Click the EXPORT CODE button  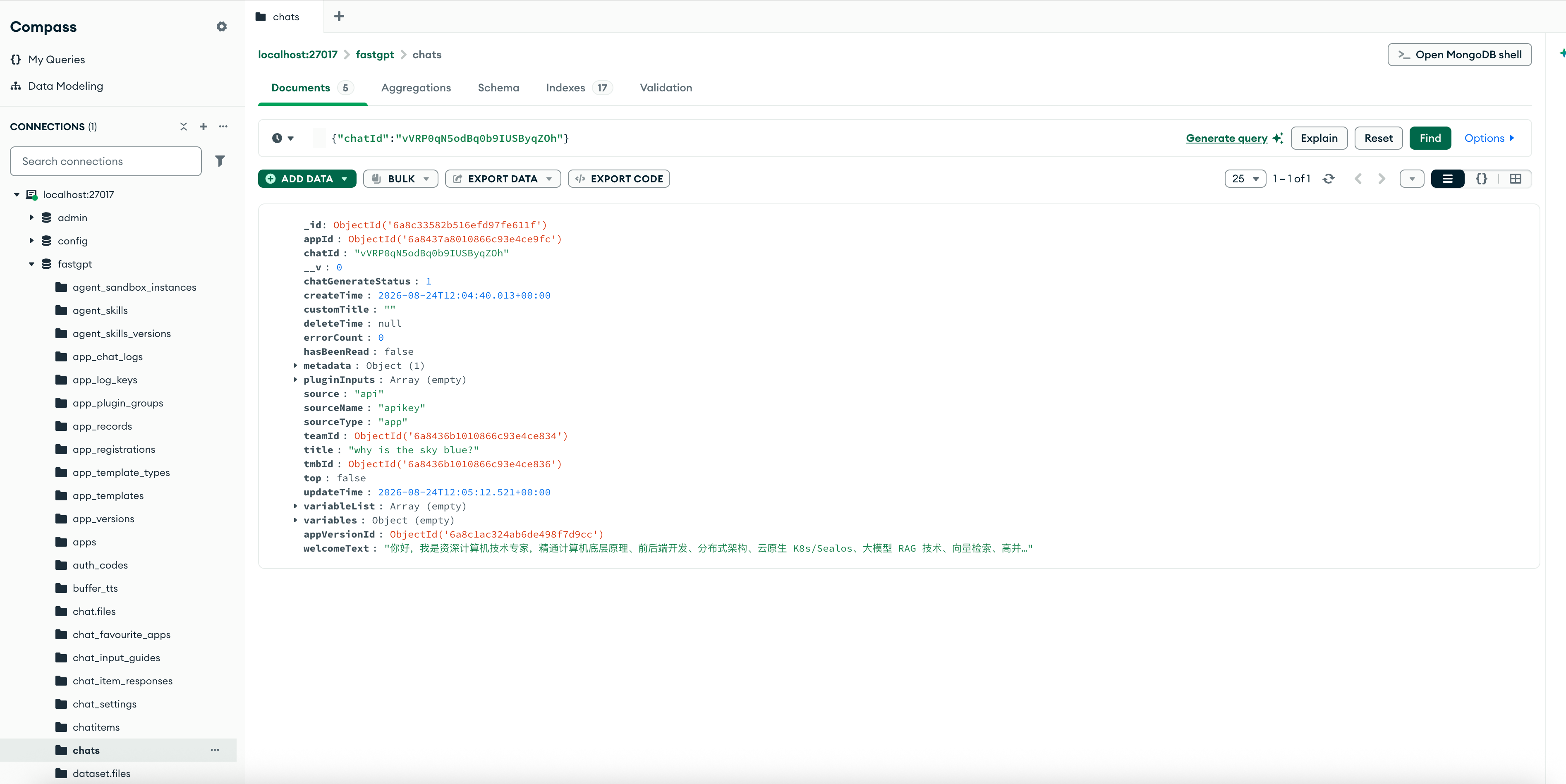tap(618, 179)
